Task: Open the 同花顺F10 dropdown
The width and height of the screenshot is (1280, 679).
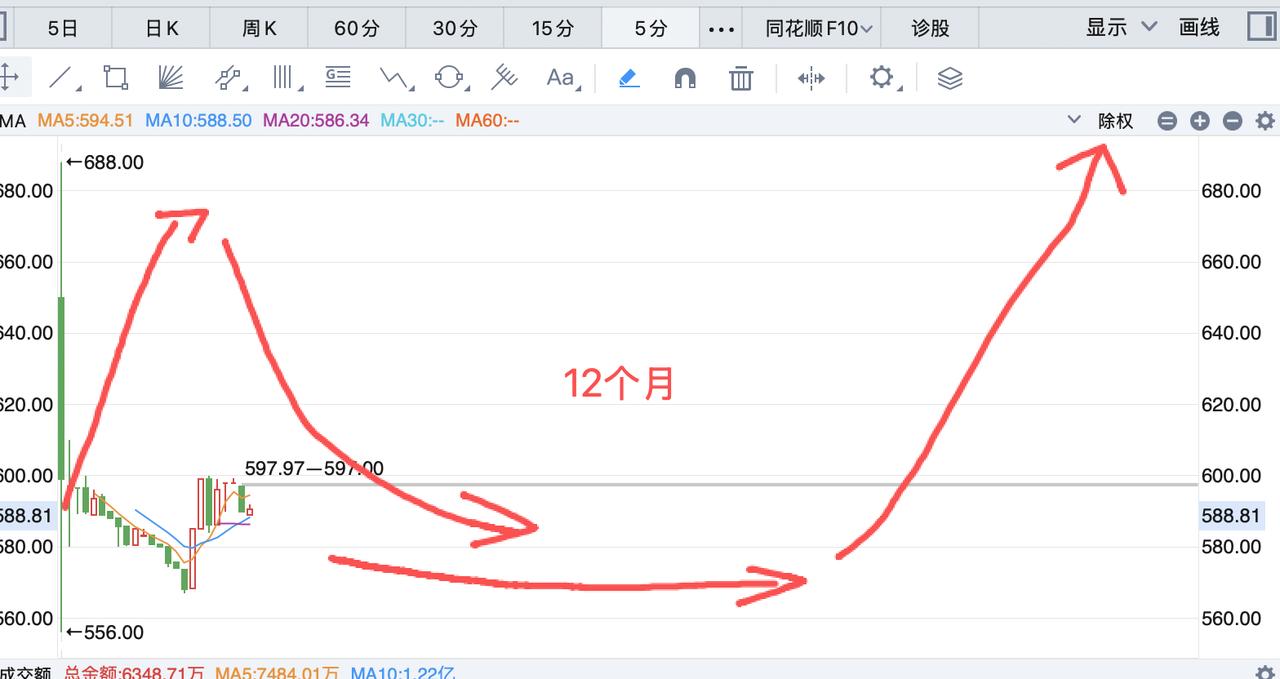Action: pos(810,29)
